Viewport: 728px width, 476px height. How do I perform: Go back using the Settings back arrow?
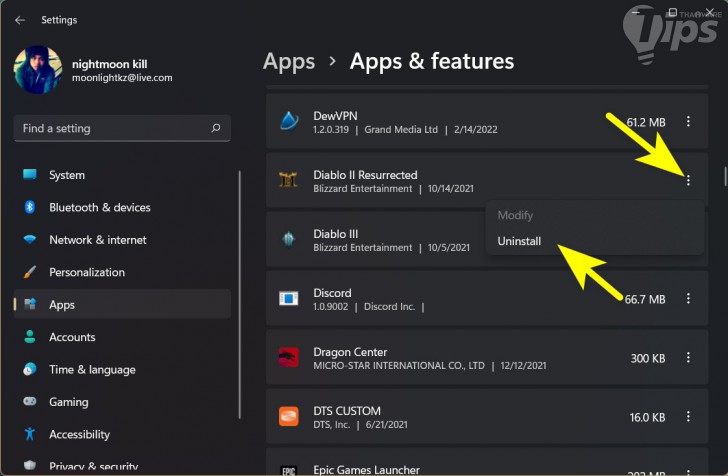[20, 20]
